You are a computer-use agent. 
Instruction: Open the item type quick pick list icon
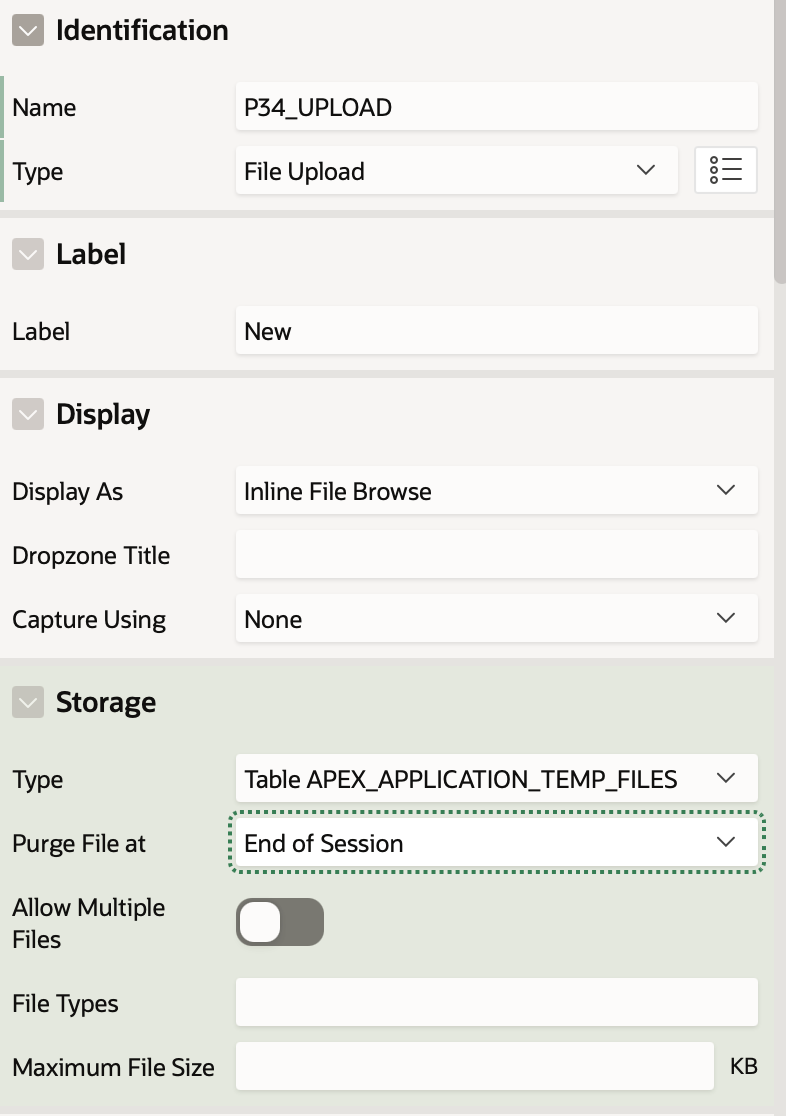point(725,170)
